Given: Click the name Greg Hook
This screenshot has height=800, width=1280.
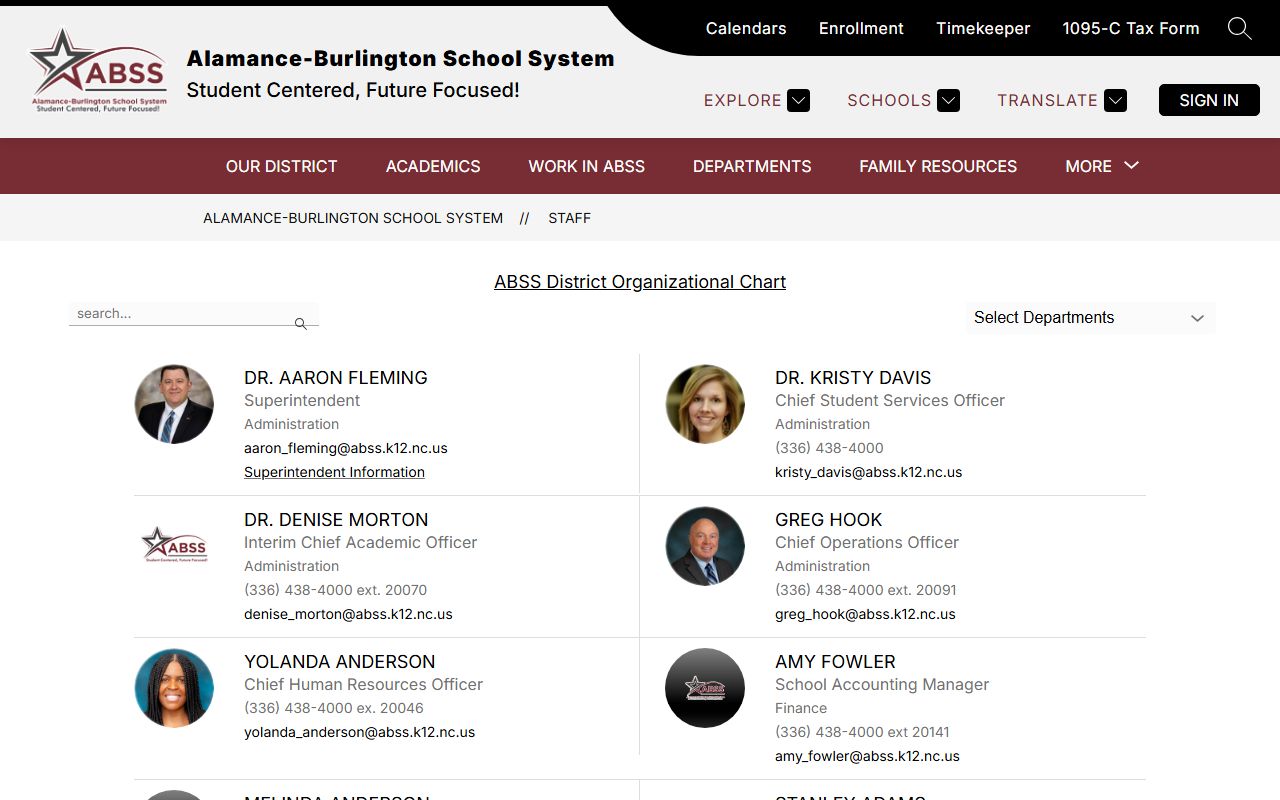Looking at the screenshot, I should (x=829, y=520).
